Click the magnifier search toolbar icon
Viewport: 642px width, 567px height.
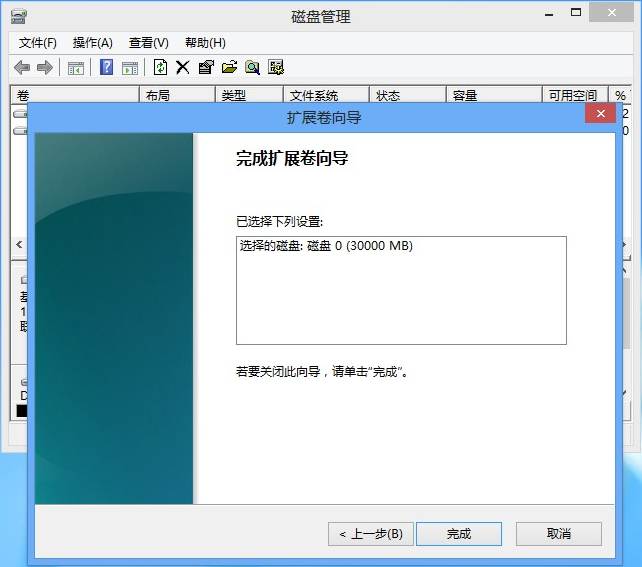coord(252,67)
